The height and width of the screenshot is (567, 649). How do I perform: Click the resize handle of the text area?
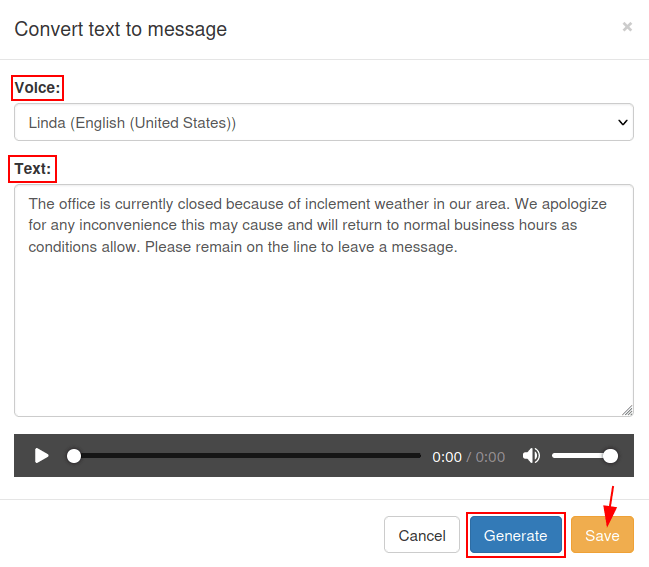click(x=627, y=410)
